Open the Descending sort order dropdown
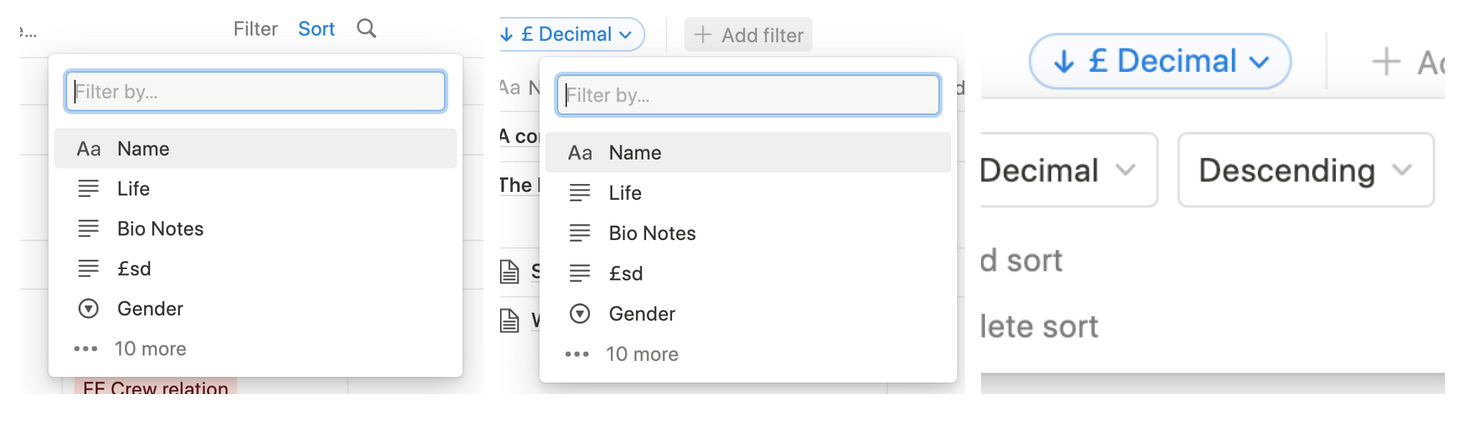Viewport: 1474px width, 422px height. click(1305, 171)
